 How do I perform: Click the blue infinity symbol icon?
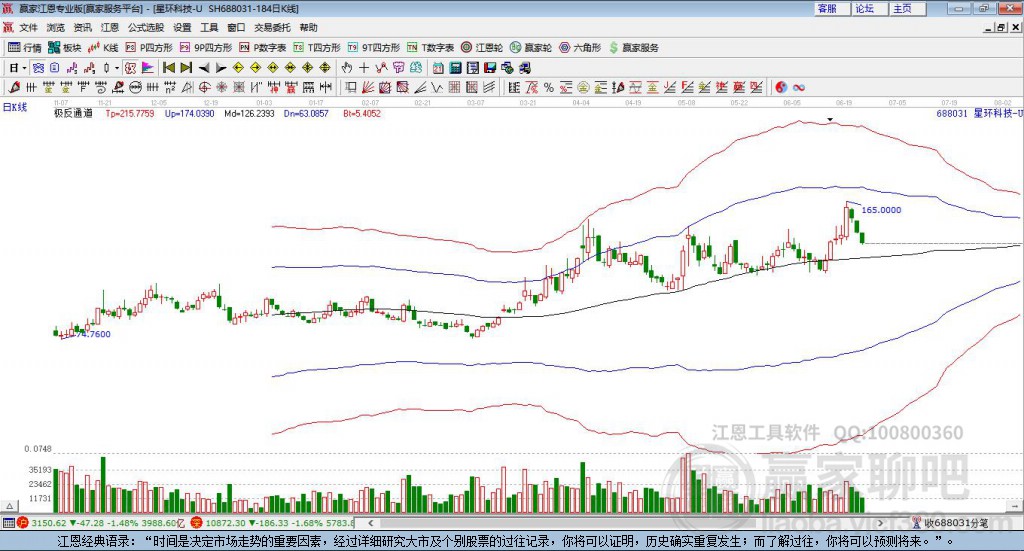pyautogui.click(x=798, y=87)
